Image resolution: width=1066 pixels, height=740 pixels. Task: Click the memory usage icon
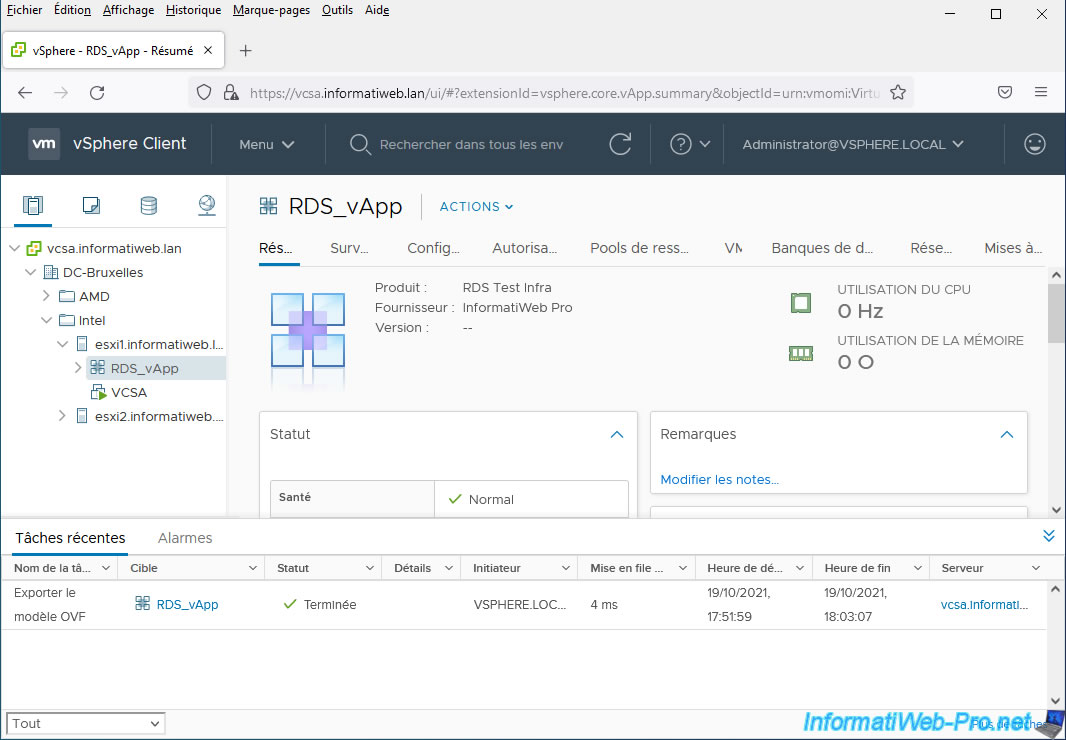pos(801,354)
